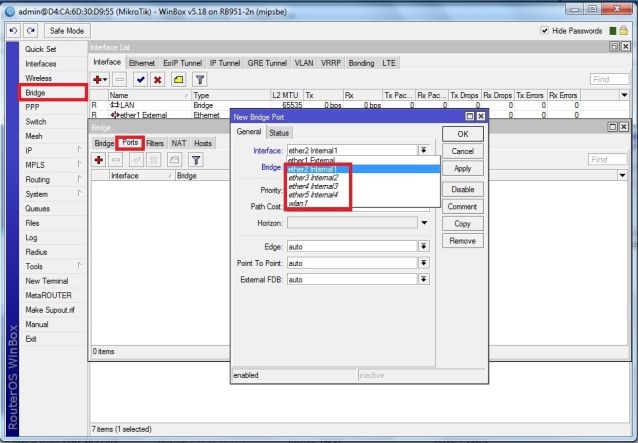This screenshot has height=443, width=638.
Task: Open Log in the sidebar menu
Action: coord(52,237)
